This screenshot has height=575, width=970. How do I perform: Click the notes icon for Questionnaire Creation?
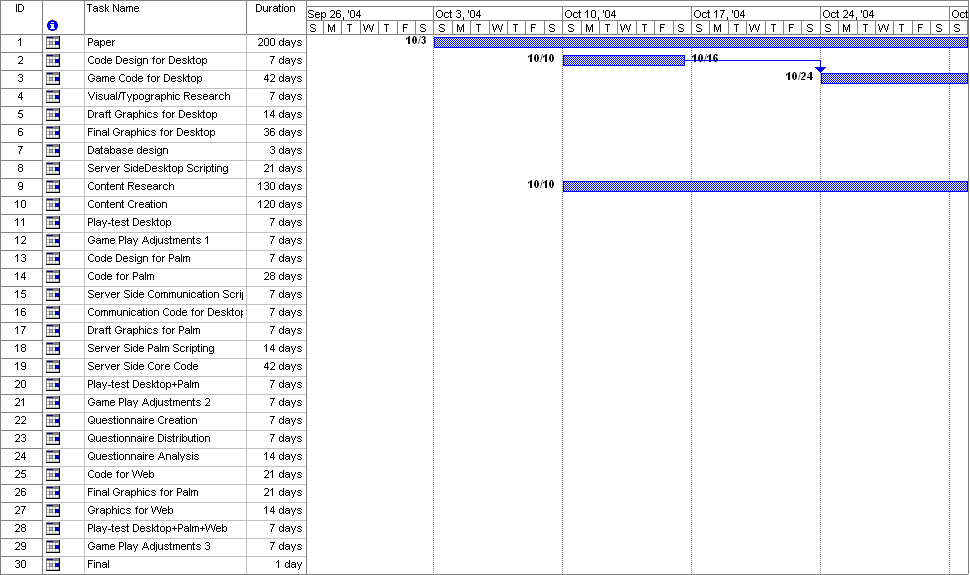(x=53, y=421)
